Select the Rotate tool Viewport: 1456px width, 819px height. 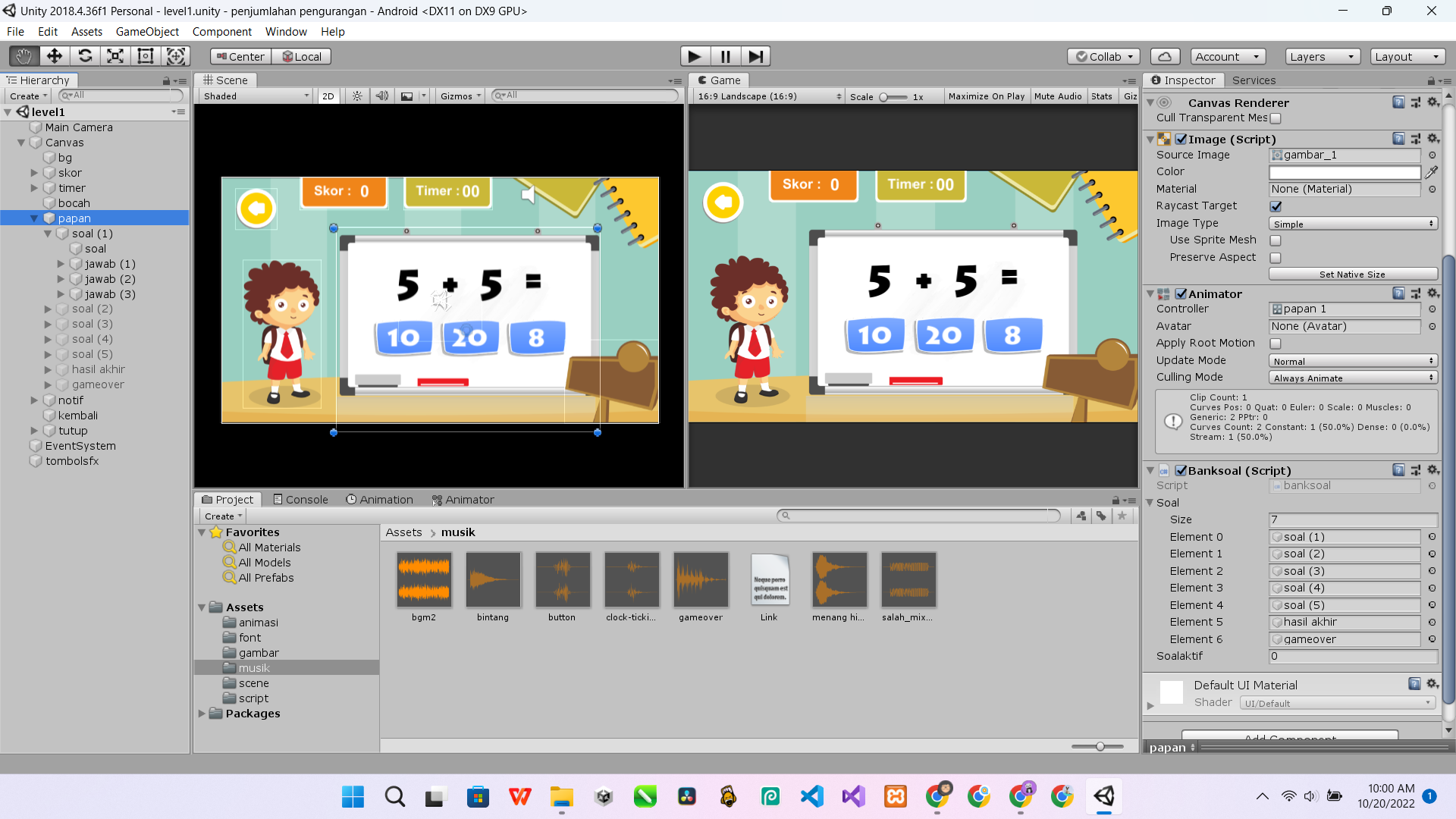point(85,56)
